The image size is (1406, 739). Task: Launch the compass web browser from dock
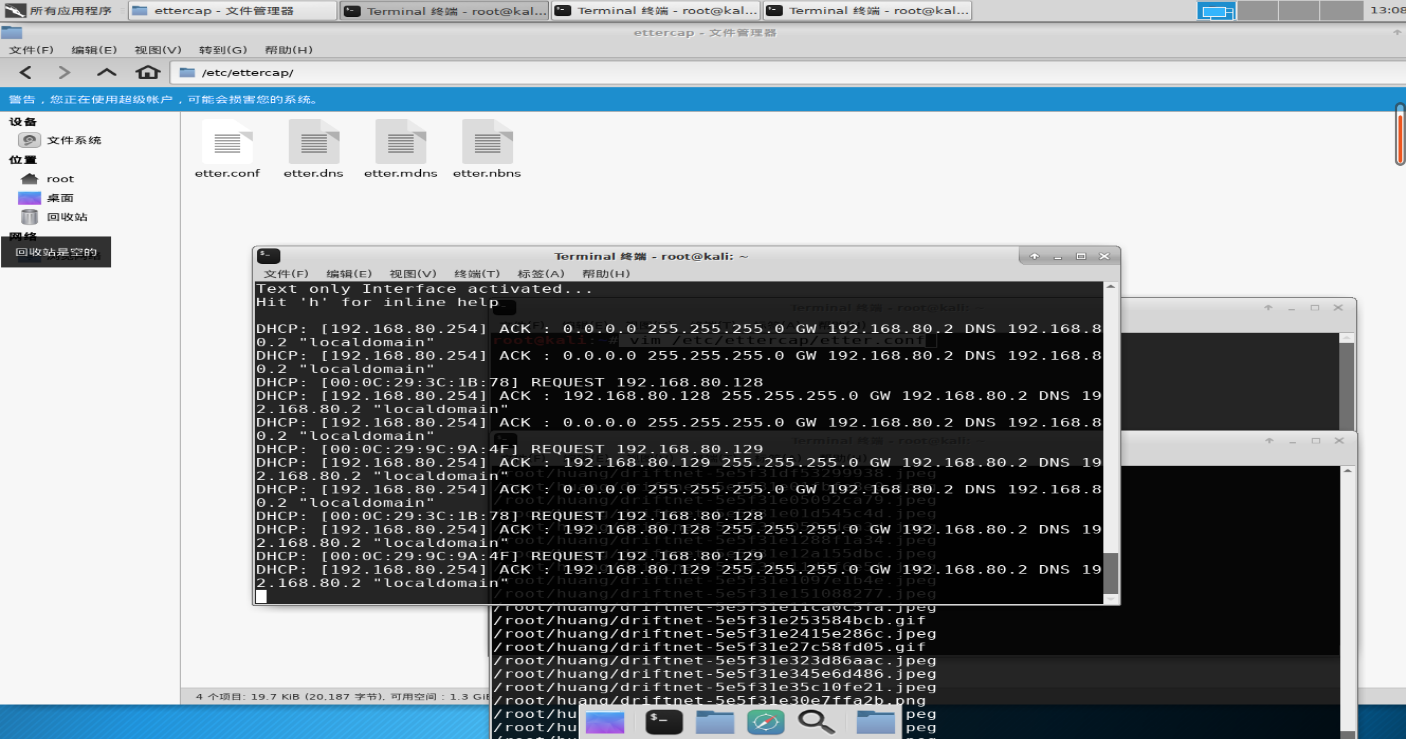pyautogui.click(x=765, y=722)
